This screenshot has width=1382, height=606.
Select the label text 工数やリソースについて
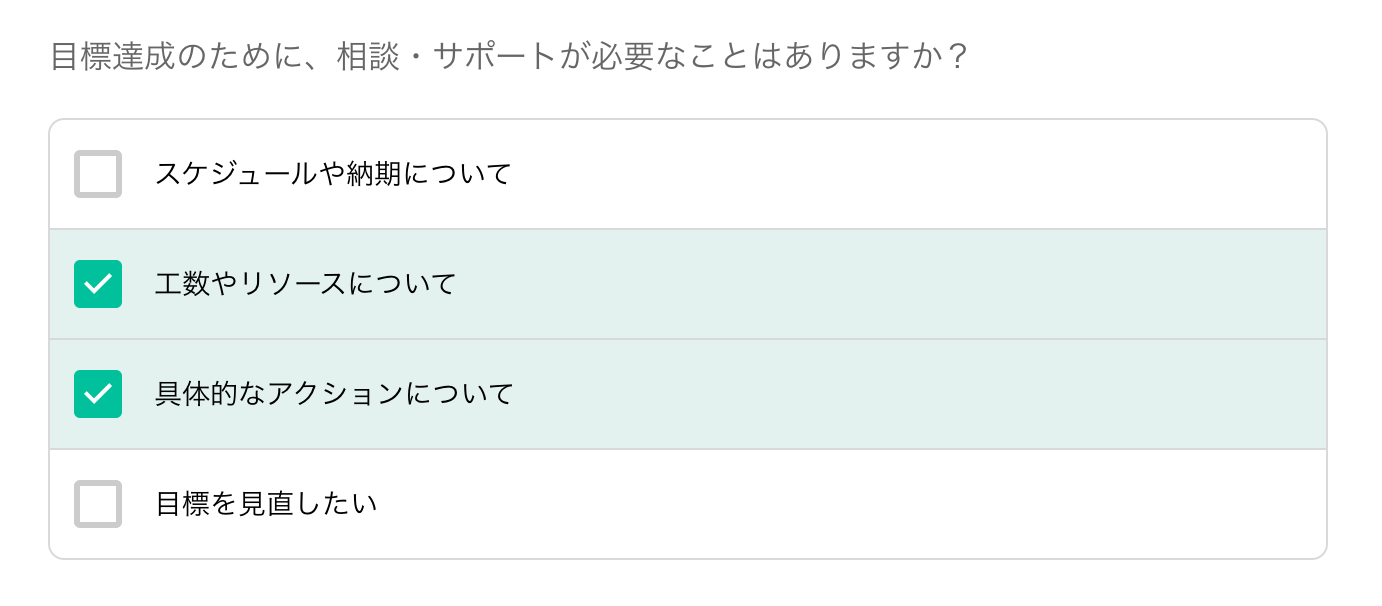tap(305, 284)
